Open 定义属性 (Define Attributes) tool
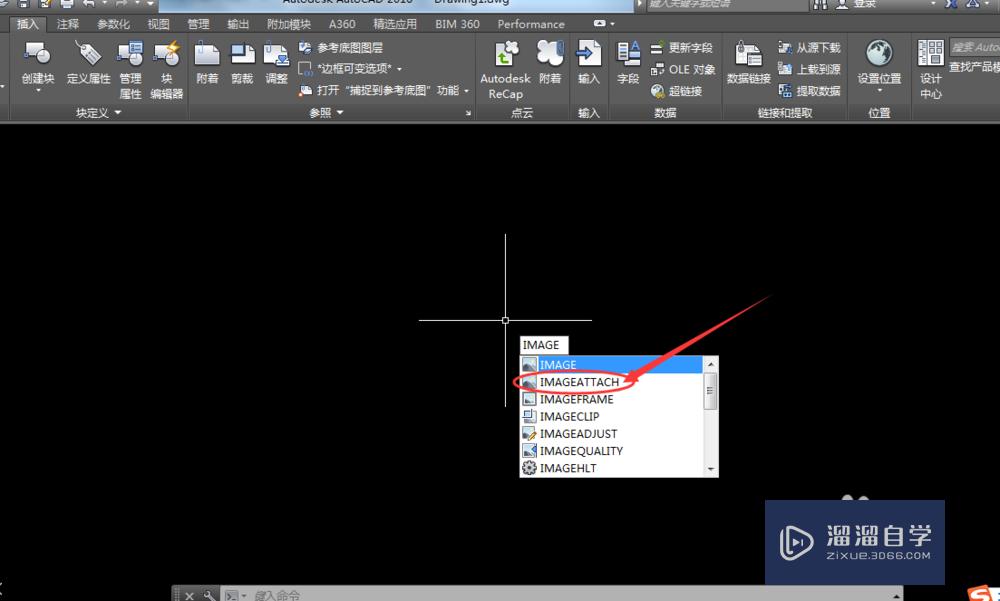This screenshot has height=601, width=1000. 88,63
